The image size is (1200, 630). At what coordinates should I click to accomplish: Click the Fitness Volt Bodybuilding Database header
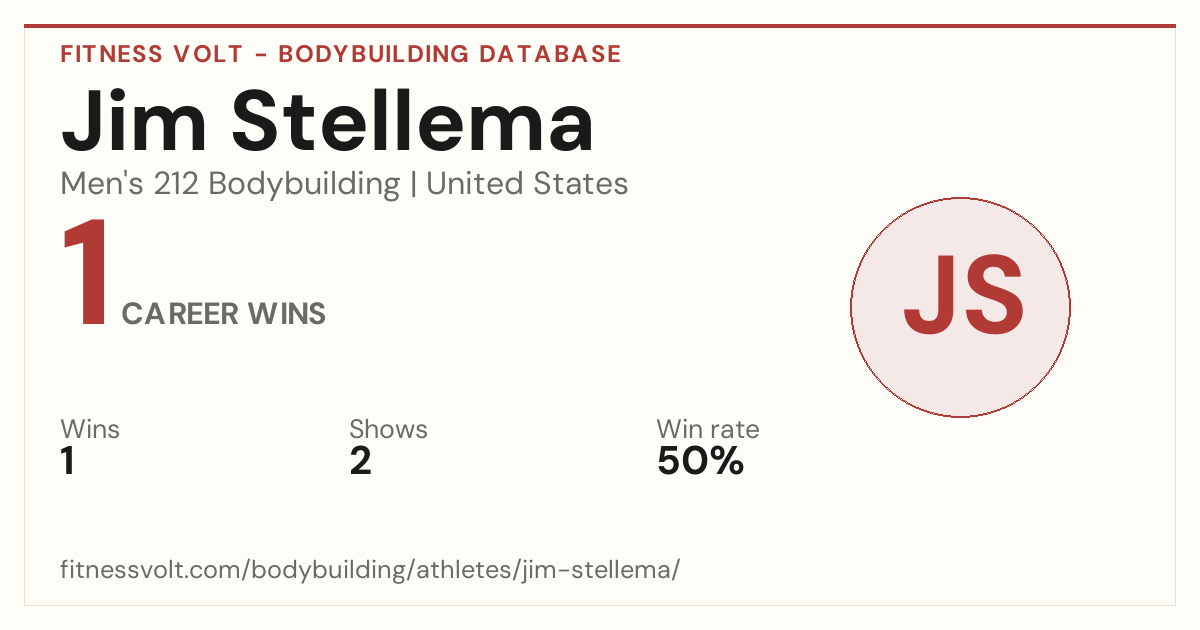(x=341, y=54)
